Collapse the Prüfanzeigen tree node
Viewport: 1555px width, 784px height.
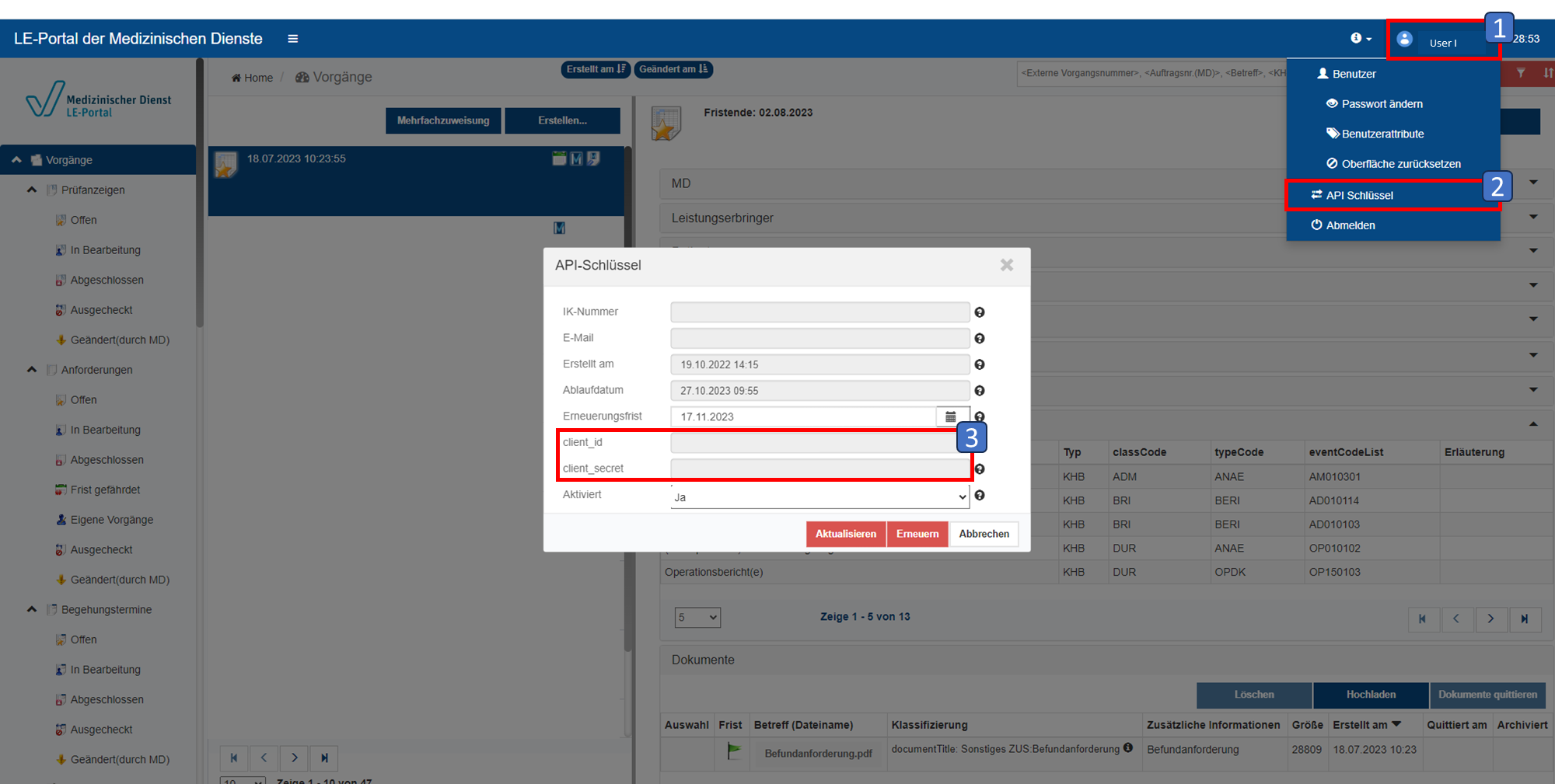pos(32,190)
